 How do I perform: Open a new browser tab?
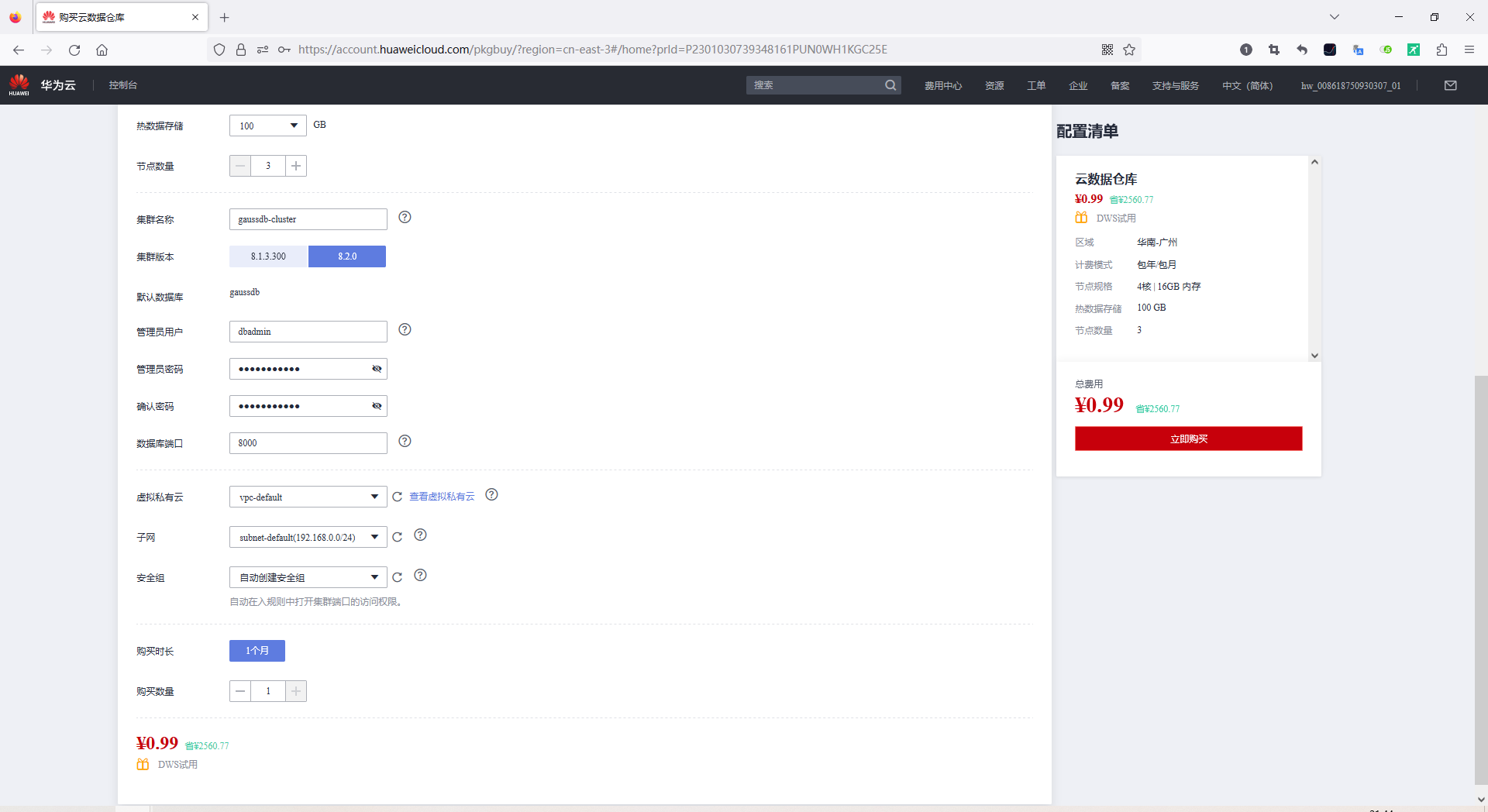point(224,17)
